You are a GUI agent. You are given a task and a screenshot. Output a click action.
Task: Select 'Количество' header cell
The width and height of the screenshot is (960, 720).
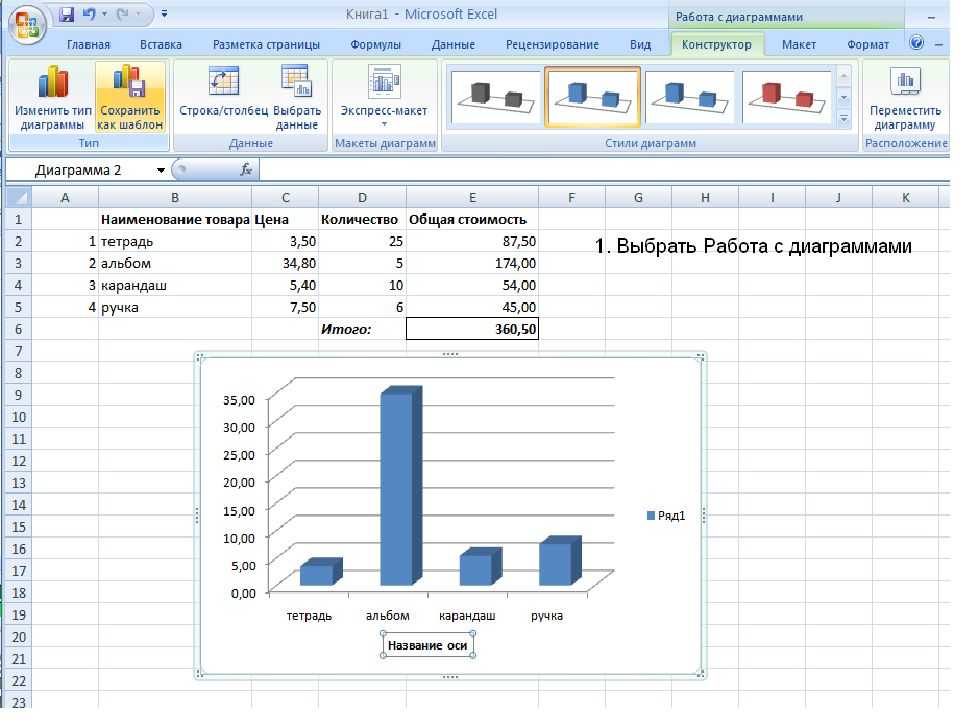[362, 219]
